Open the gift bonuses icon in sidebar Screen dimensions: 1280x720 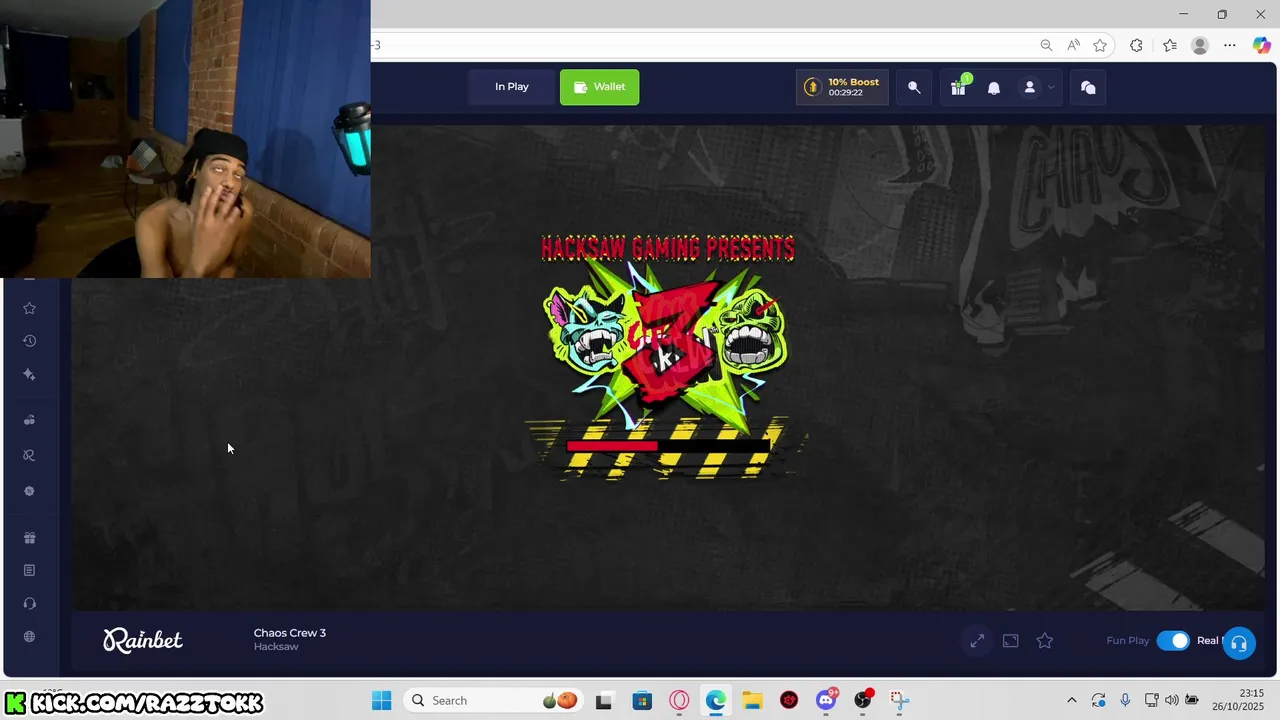coord(29,538)
